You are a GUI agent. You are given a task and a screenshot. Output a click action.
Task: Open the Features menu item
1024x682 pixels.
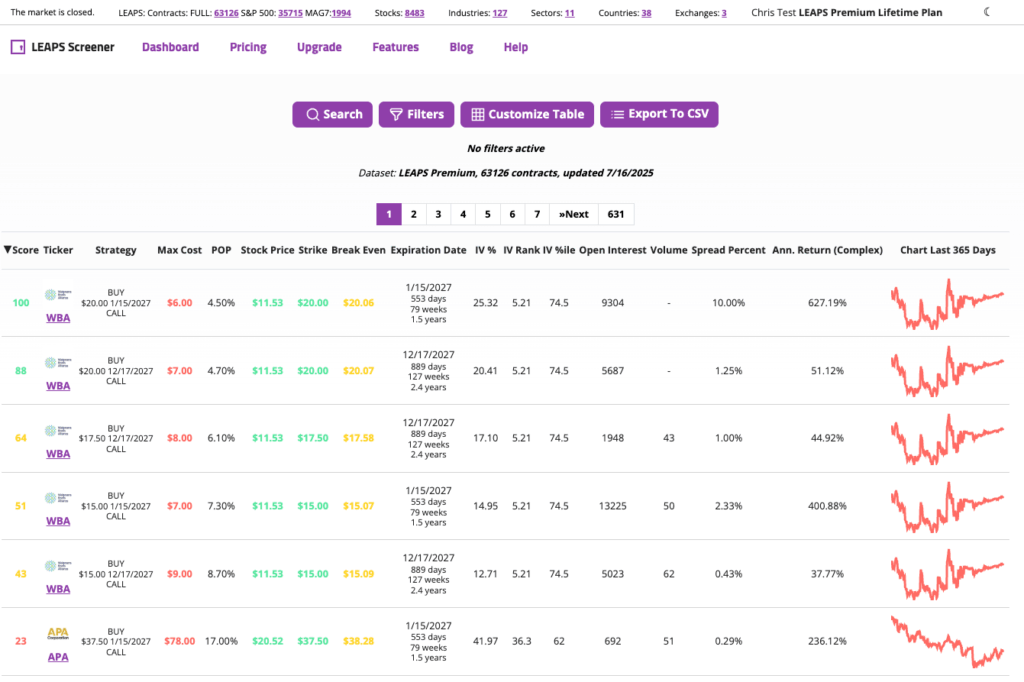395,47
